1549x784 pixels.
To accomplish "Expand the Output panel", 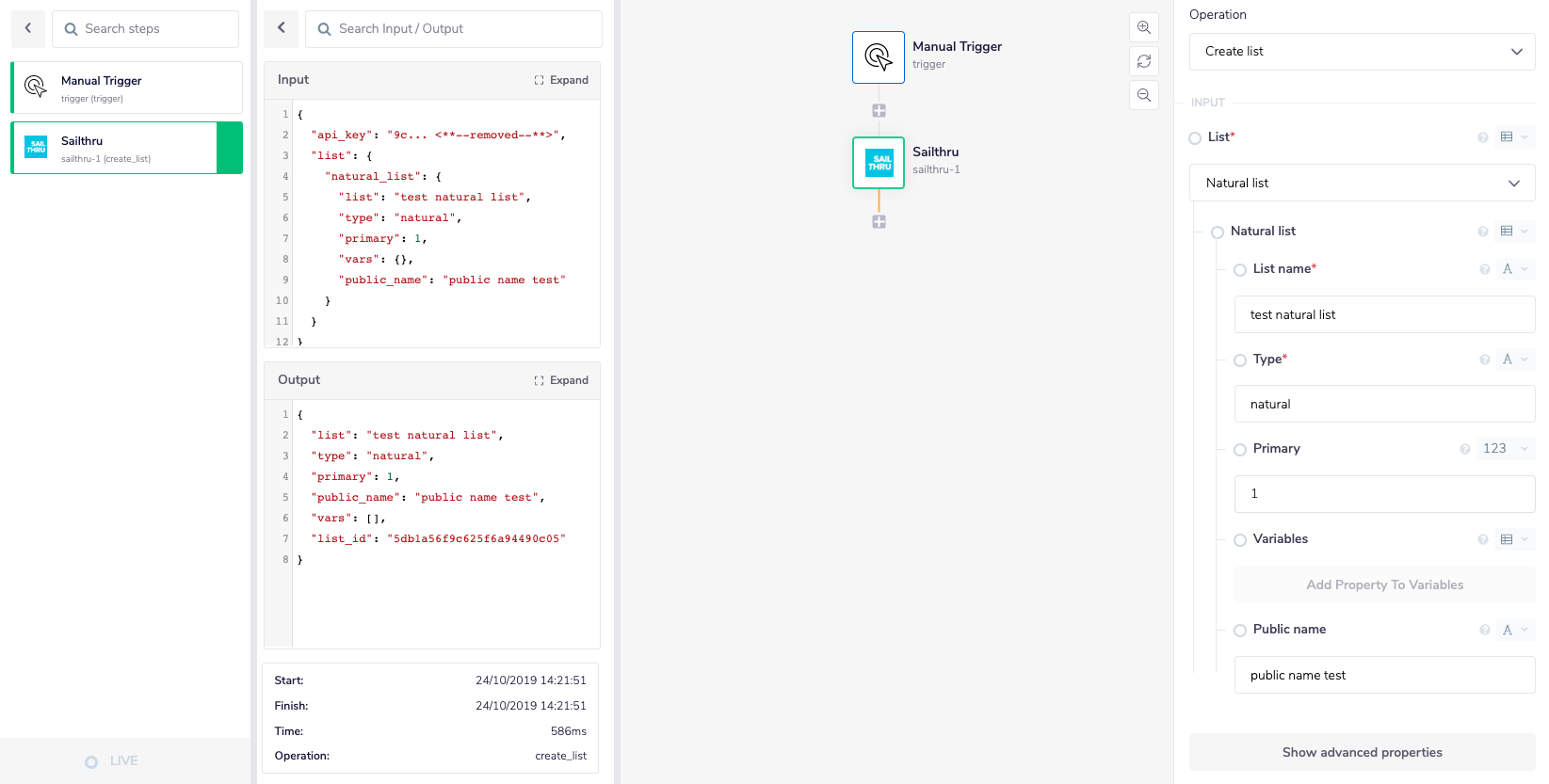I will 561,380.
